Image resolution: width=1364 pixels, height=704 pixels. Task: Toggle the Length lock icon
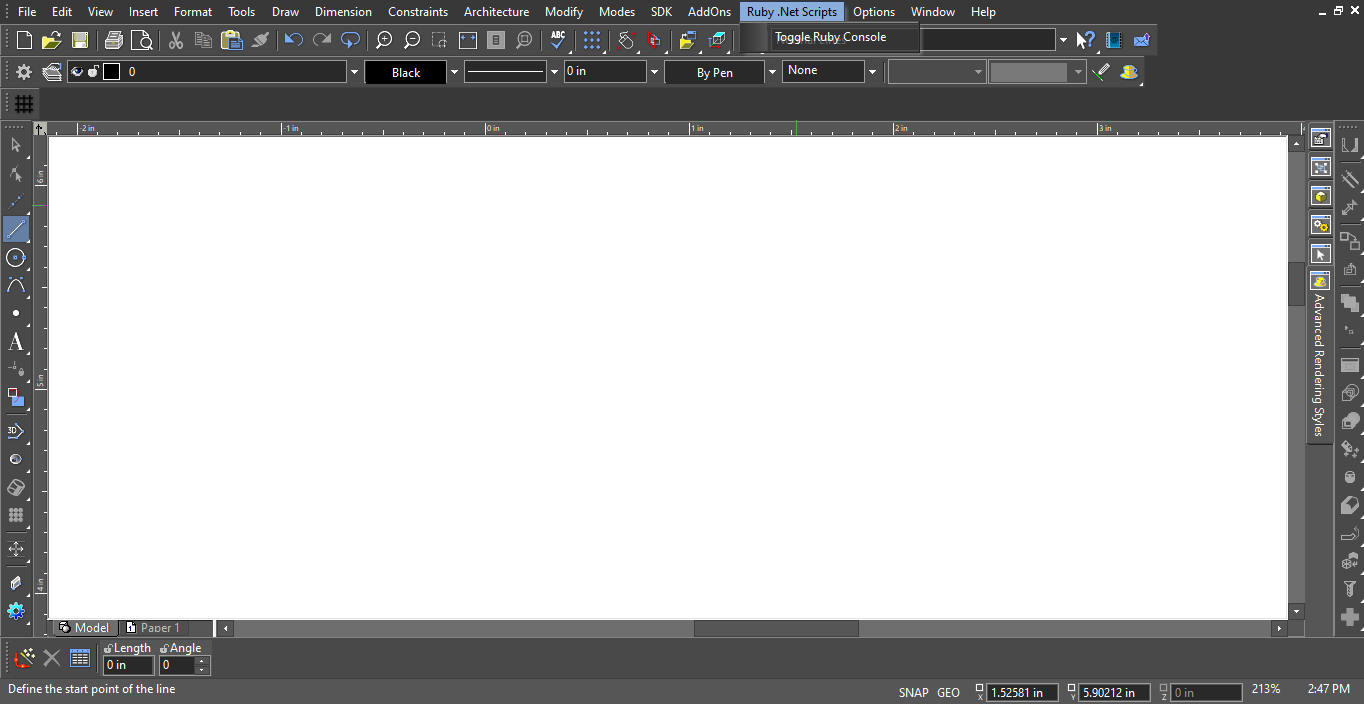coord(108,648)
